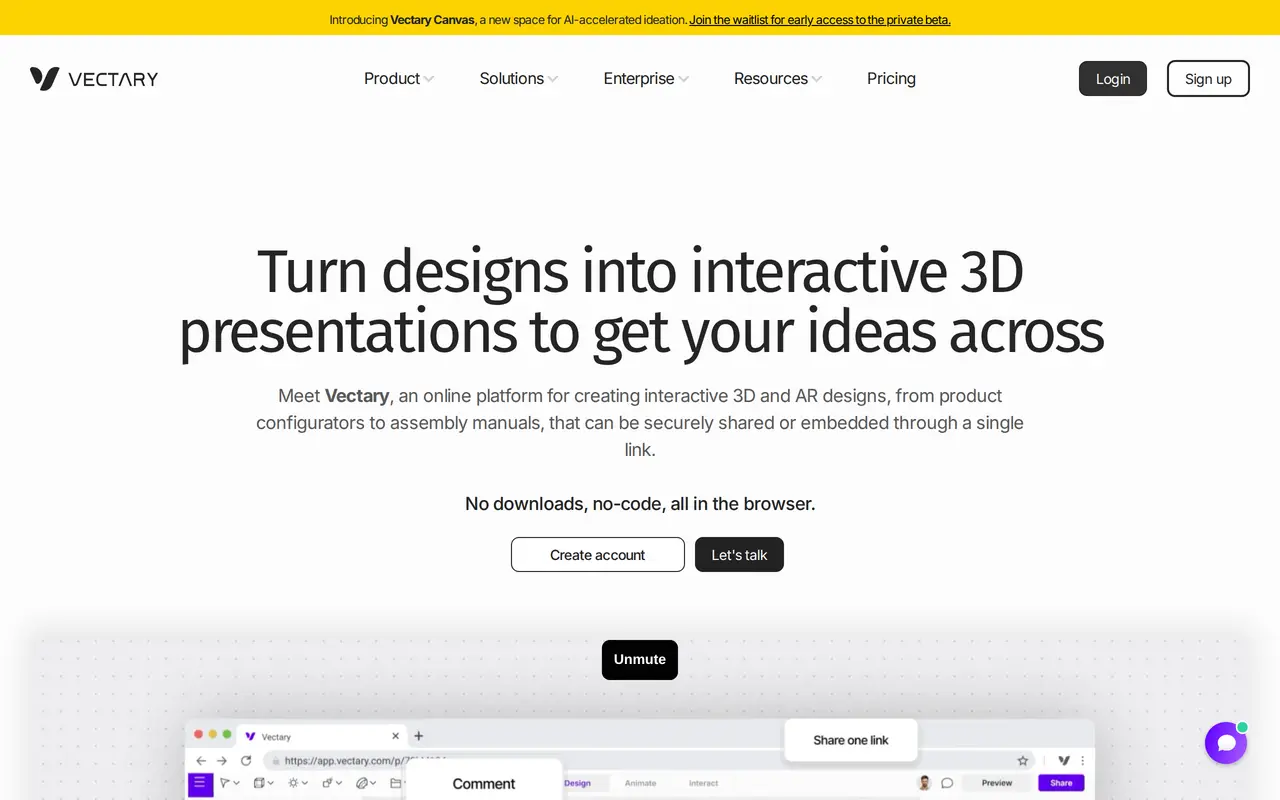Click the Vectary logo in the header
Screen dimensions: 1280x800
(94, 79)
